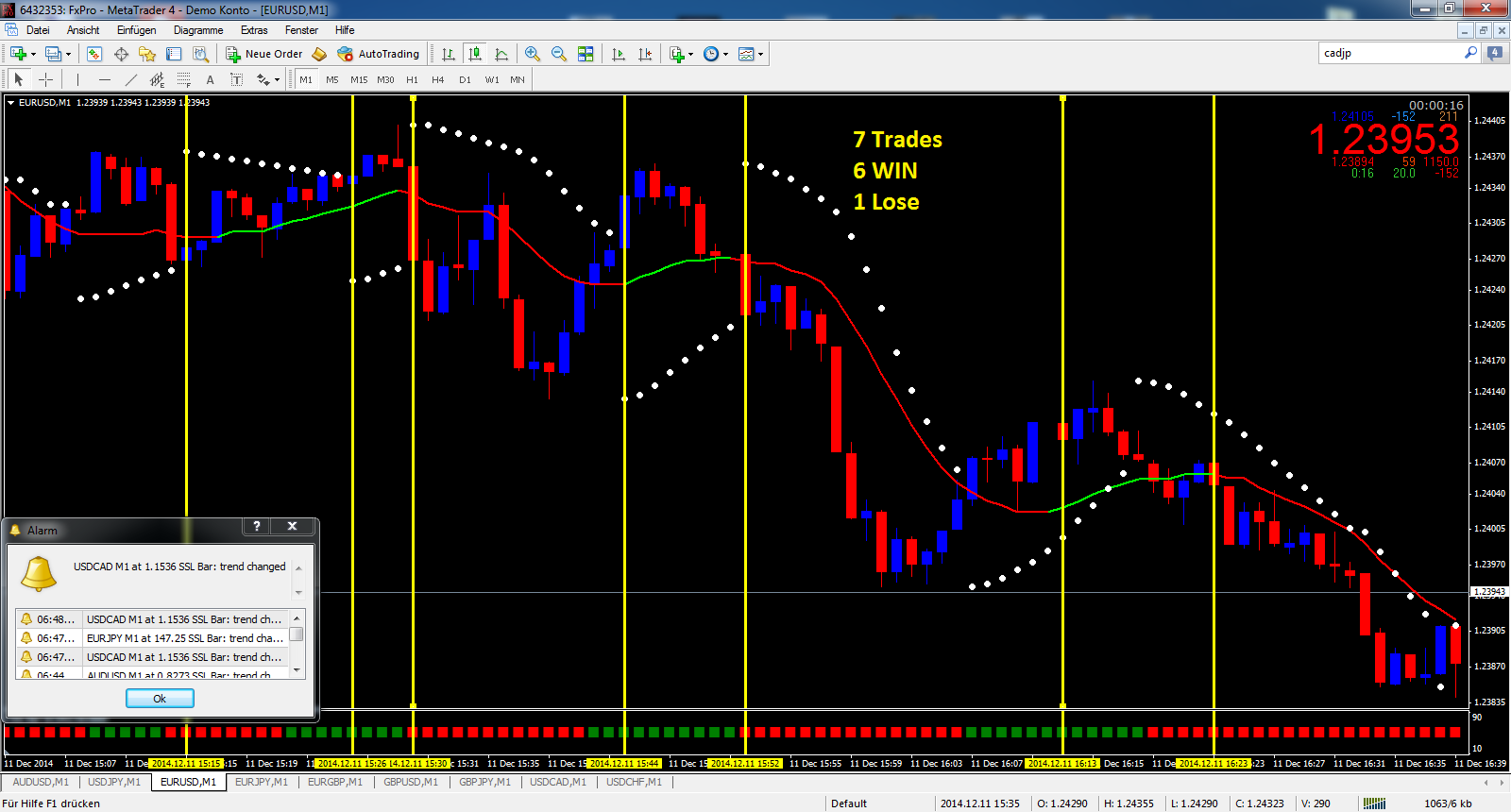The image size is (1511, 812).
Task: Open the indicators list dropdown arrow
Action: [x=691, y=55]
